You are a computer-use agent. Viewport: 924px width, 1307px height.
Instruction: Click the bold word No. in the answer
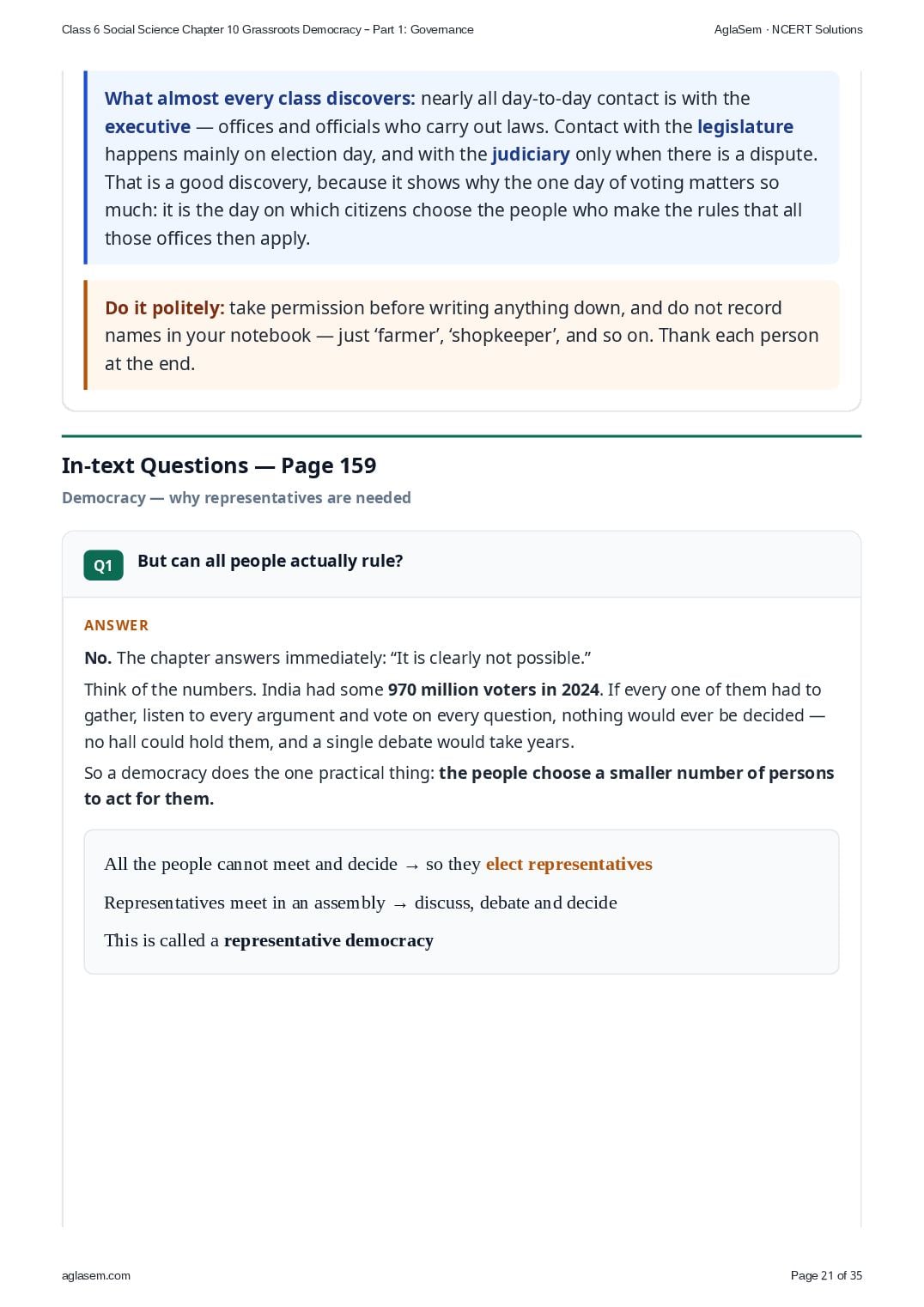pyautogui.click(x=98, y=659)
